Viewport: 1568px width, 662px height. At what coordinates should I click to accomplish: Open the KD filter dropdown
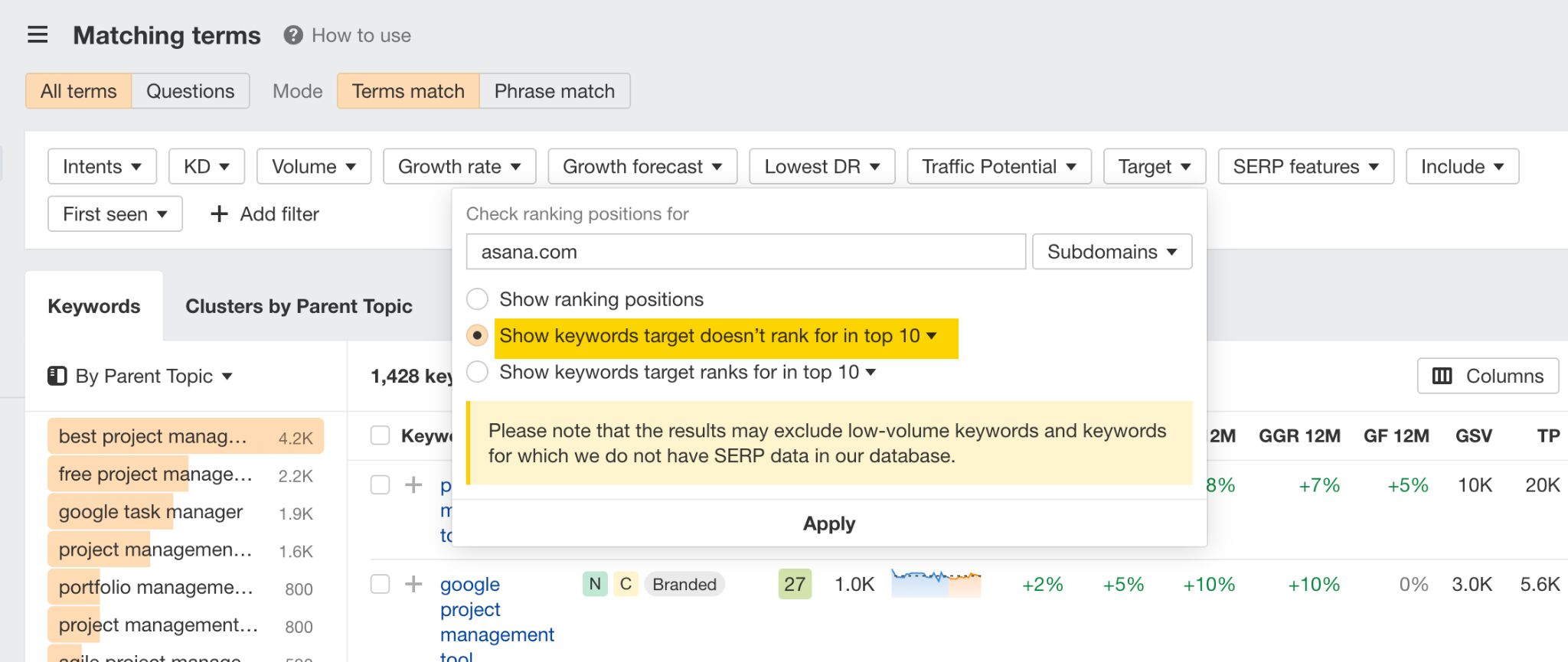click(x=206, y=166)
